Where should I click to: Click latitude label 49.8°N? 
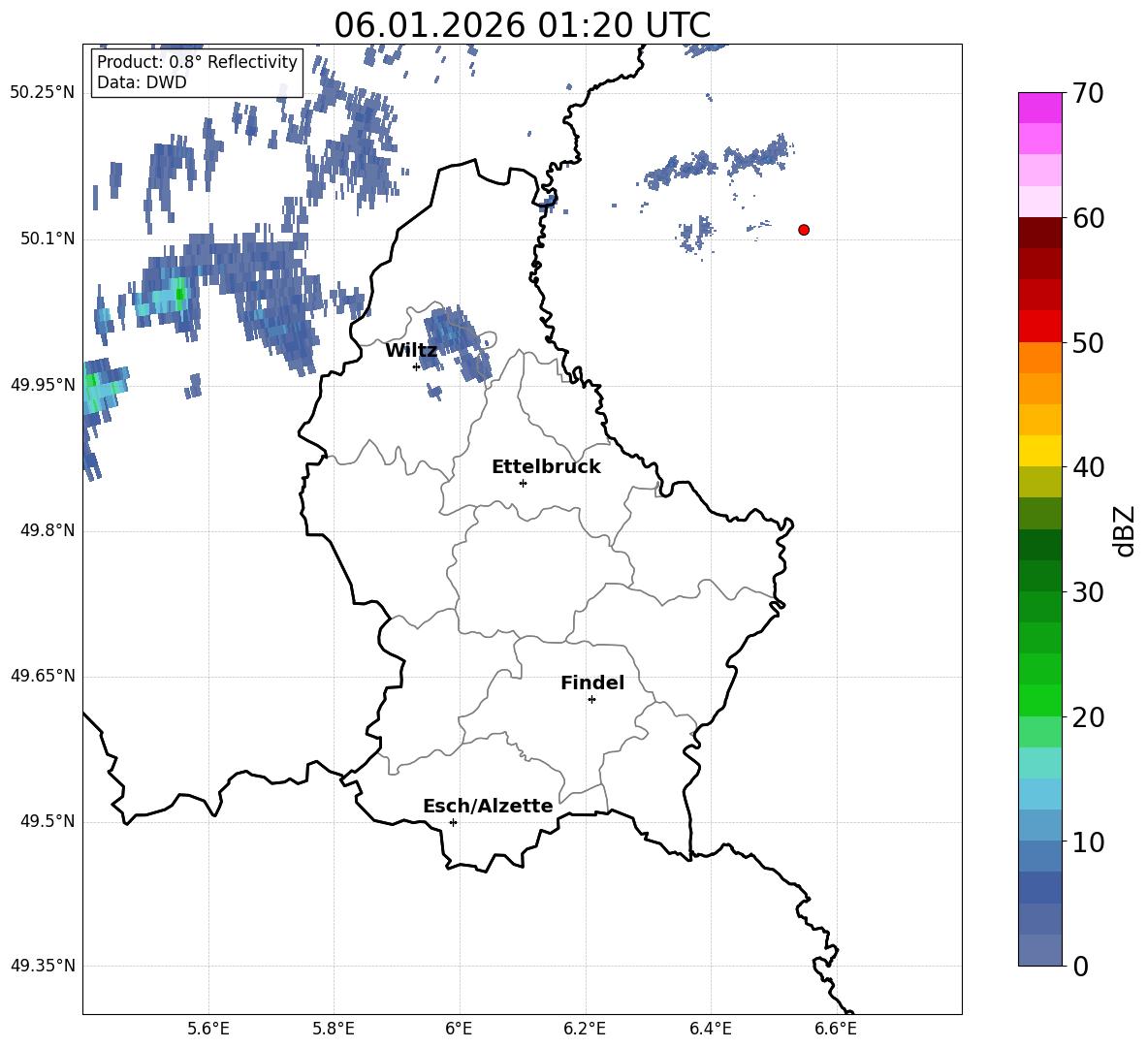[x=48, y=530]
